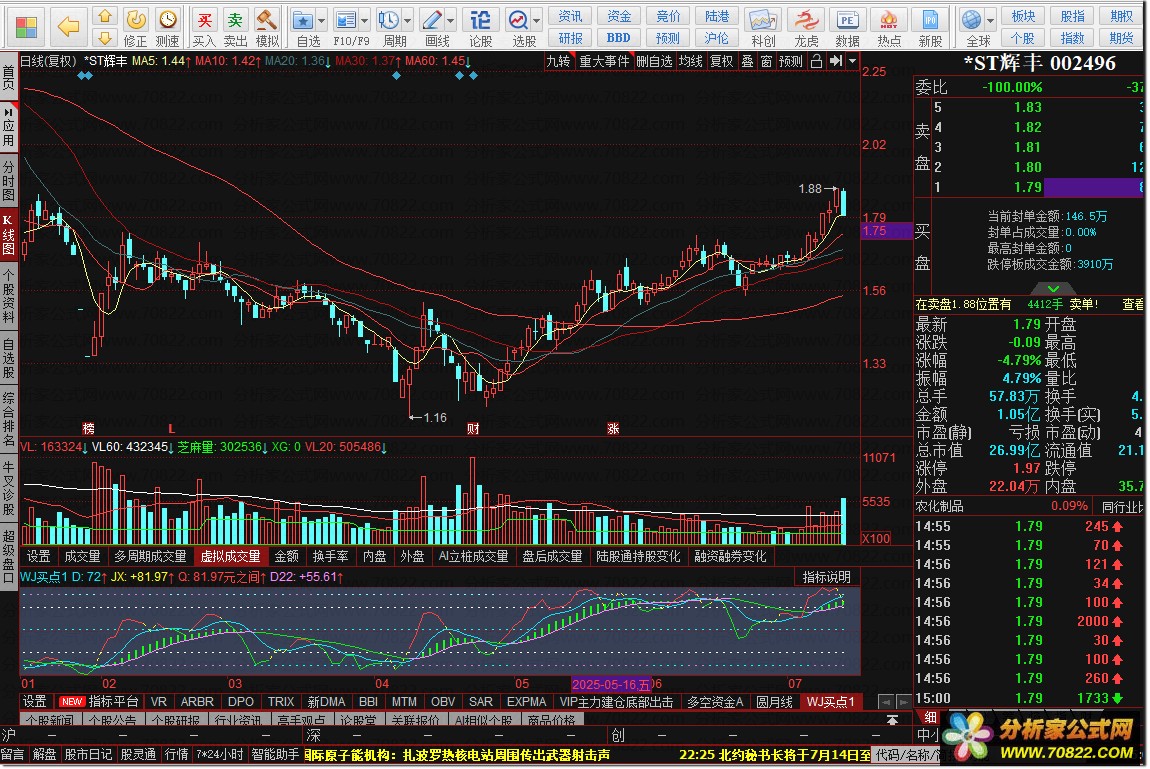Open 指标说明 indicator description

827,578
